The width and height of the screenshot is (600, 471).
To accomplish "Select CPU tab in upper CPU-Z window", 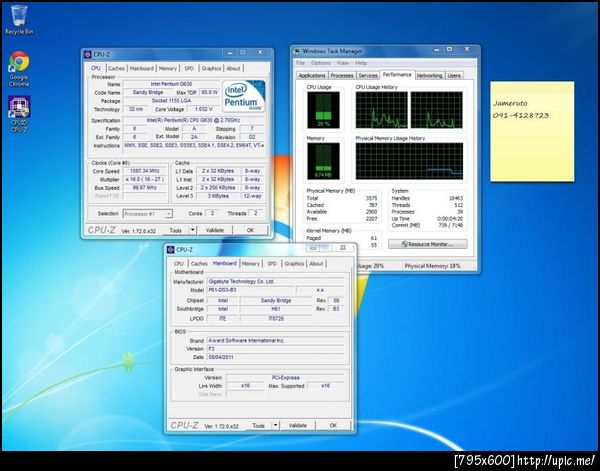I will coord(96,68).
